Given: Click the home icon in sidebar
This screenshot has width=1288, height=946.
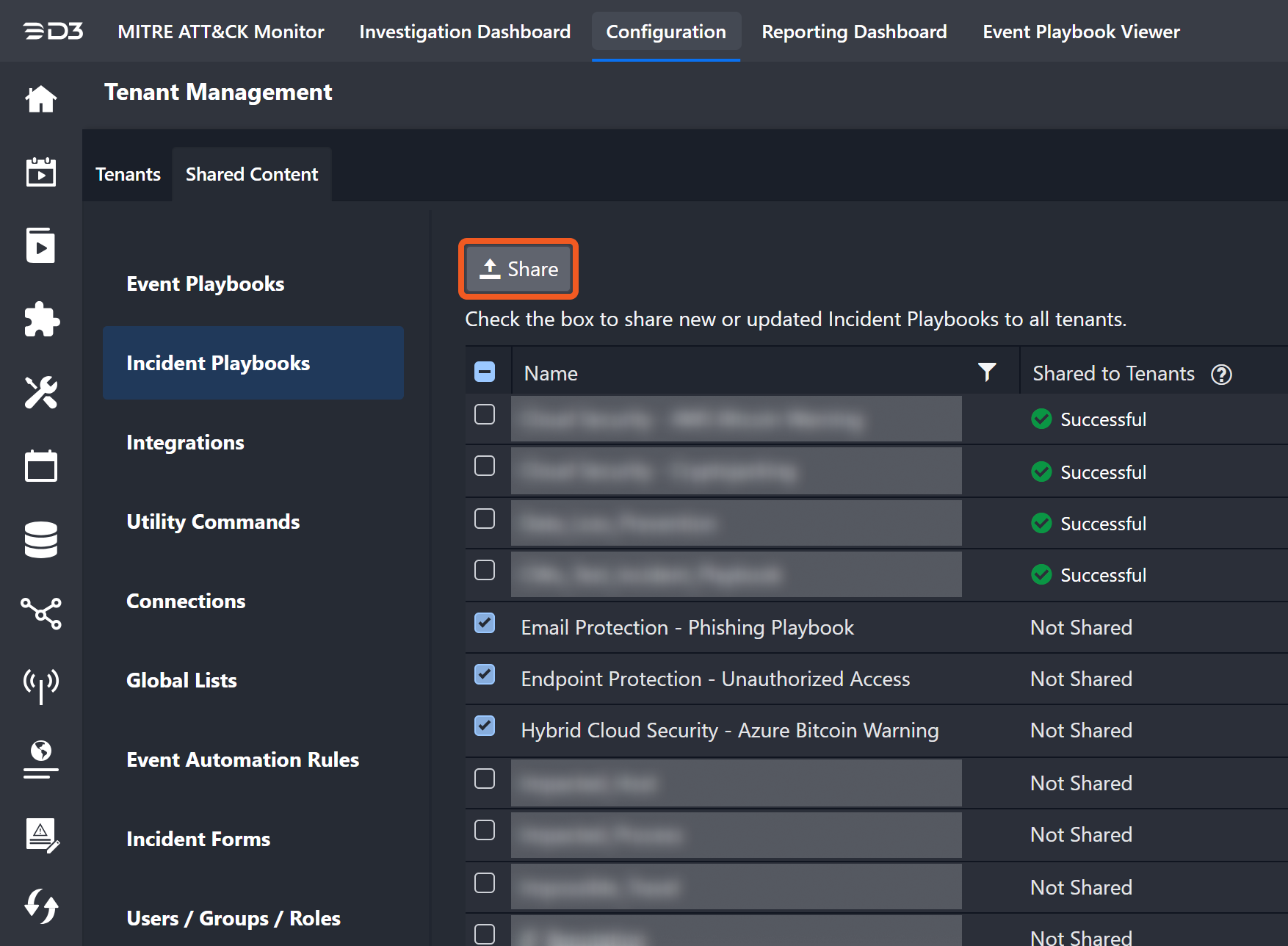Looking at the screenshot, I should click(41, 99).
